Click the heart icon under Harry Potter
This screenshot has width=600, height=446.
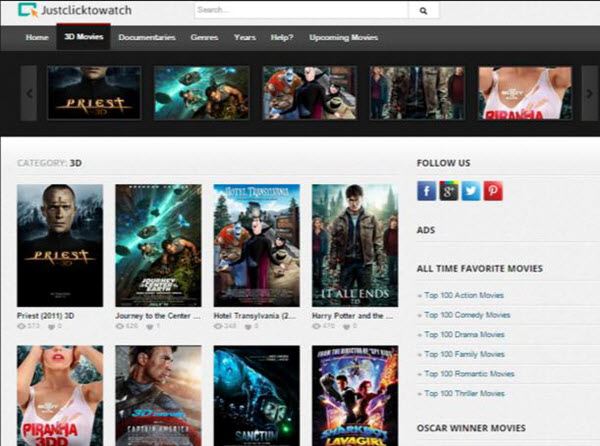pos(346,327)
